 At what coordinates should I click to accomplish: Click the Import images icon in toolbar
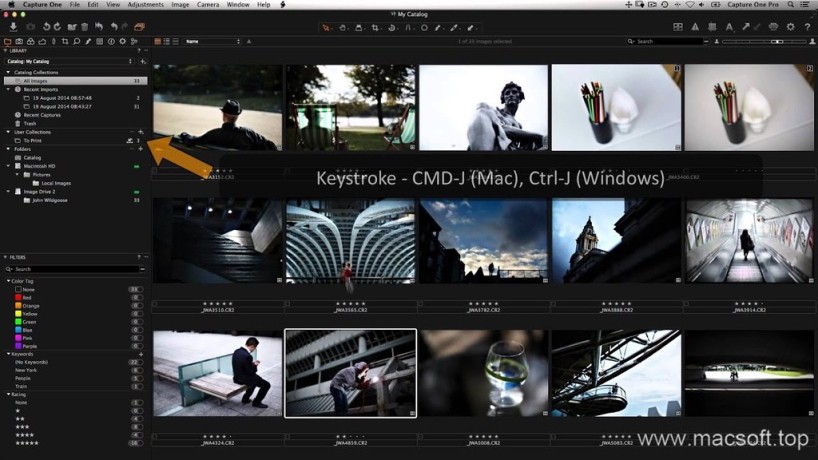coord(13,27)
